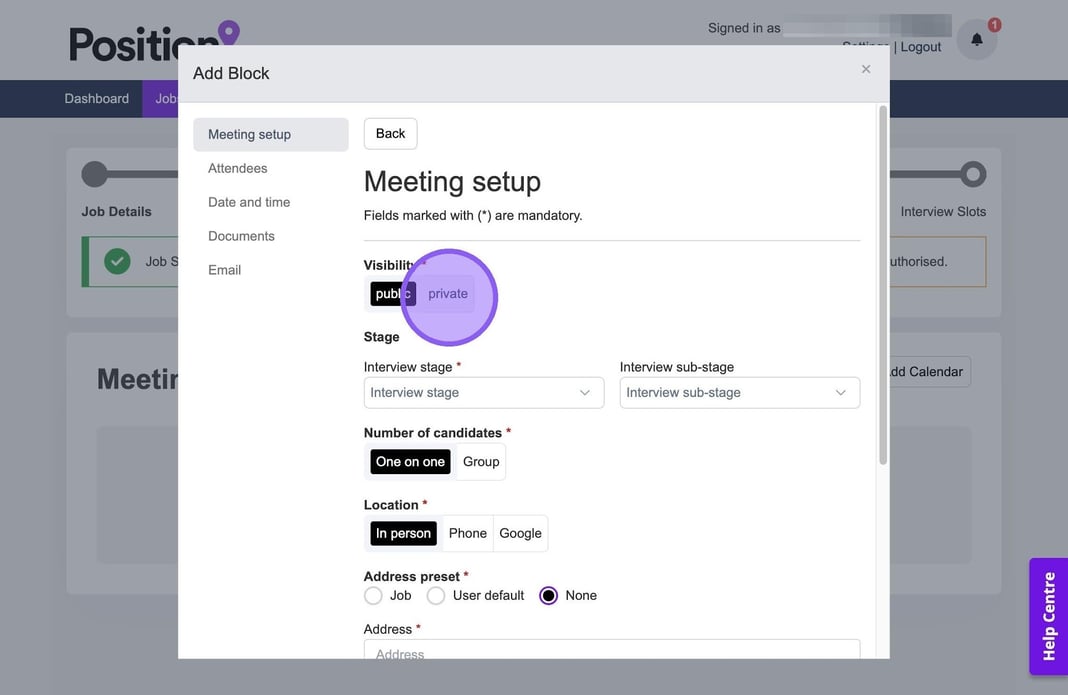The image size is (1068, 695).
Task: Select the Job address preset radio
Action: [374, 596]
